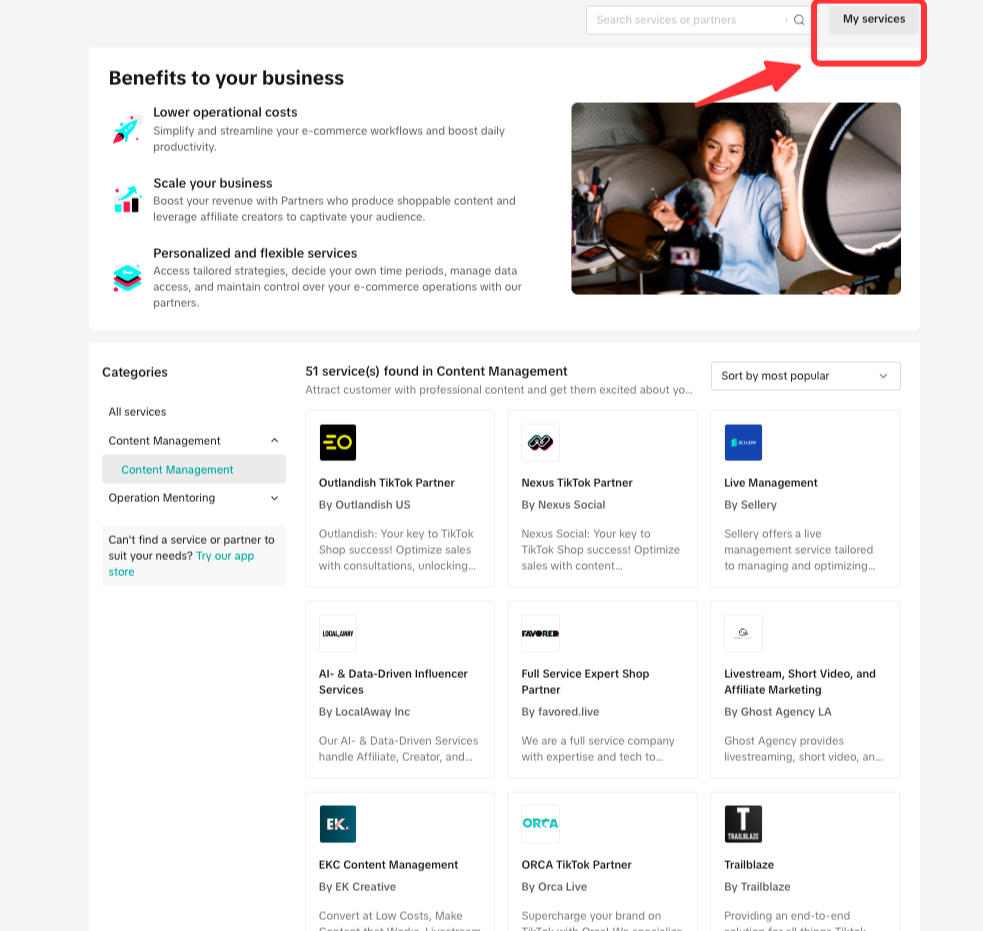Screen dimensions: 983x931
Task: Click the By Ghost Agency LA text
Action: pyautogui.click(x=777, y=711)
